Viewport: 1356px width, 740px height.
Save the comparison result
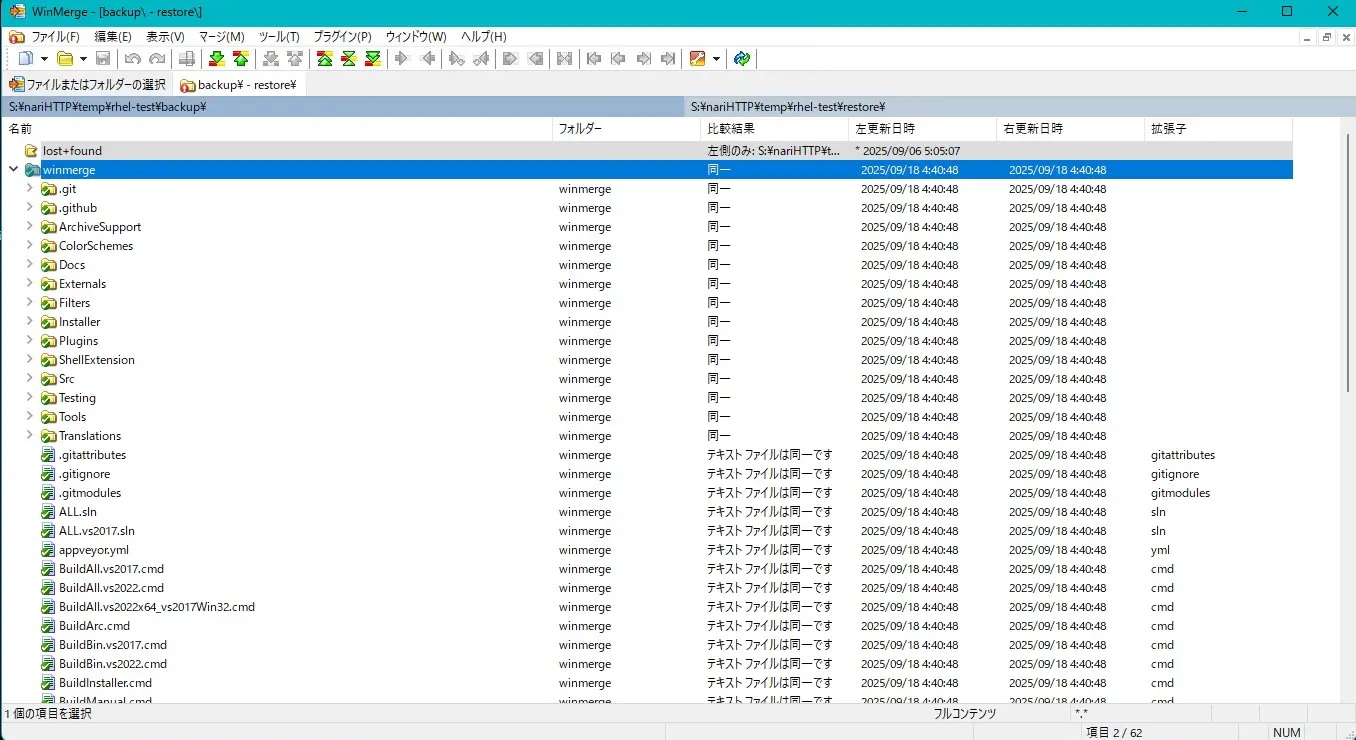coord(103,58)
